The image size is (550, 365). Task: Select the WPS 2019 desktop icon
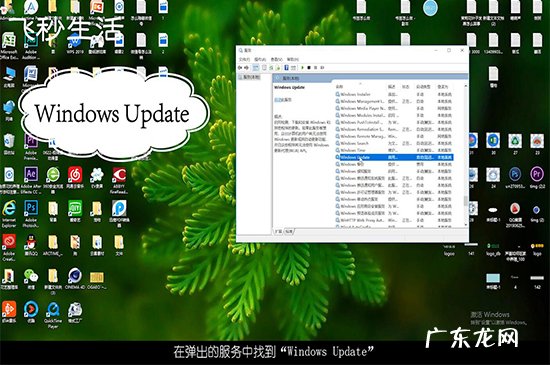coord(75,44)
